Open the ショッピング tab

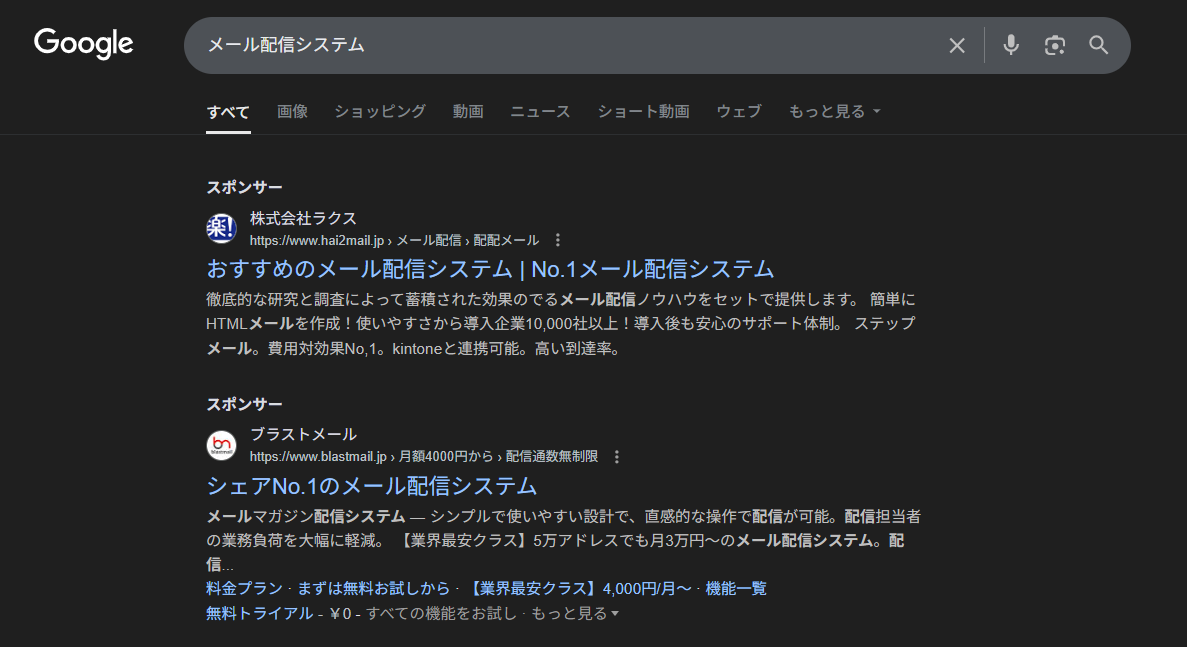380,111
